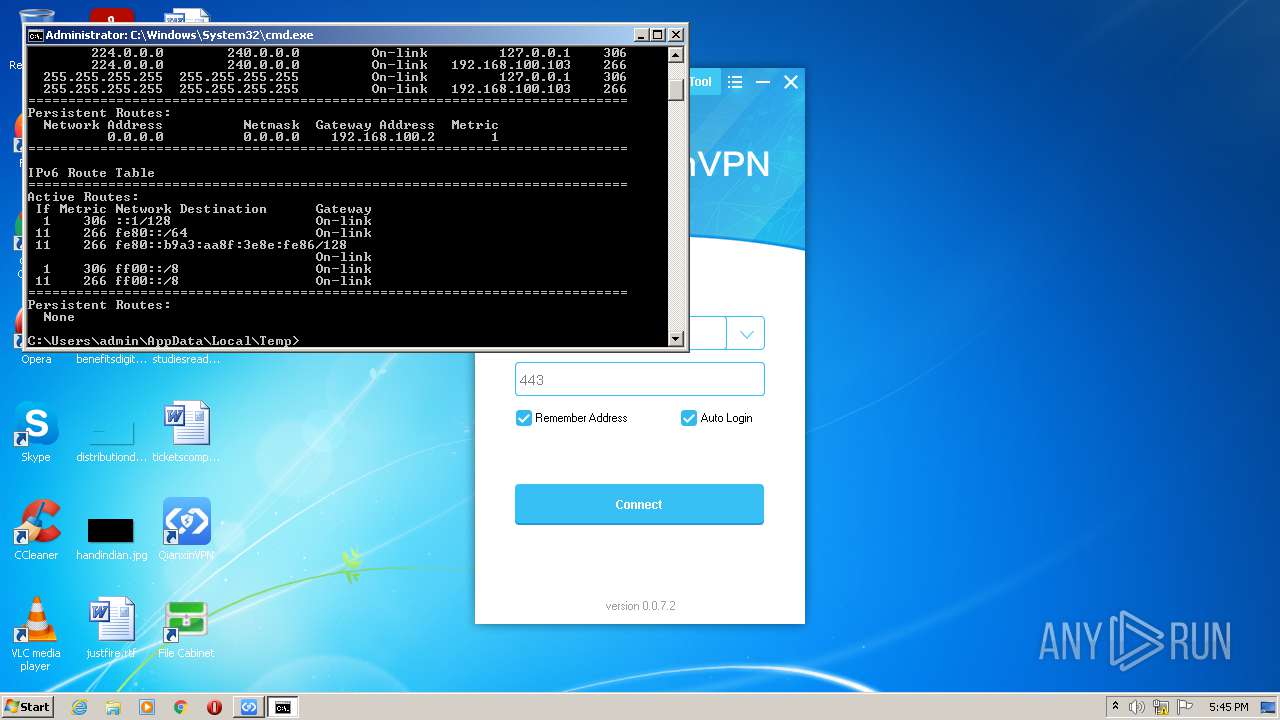The width and height of the screenshot is (1280, 720).
Task: Click the port field showing 443
Action: click(x=639, y=379)
